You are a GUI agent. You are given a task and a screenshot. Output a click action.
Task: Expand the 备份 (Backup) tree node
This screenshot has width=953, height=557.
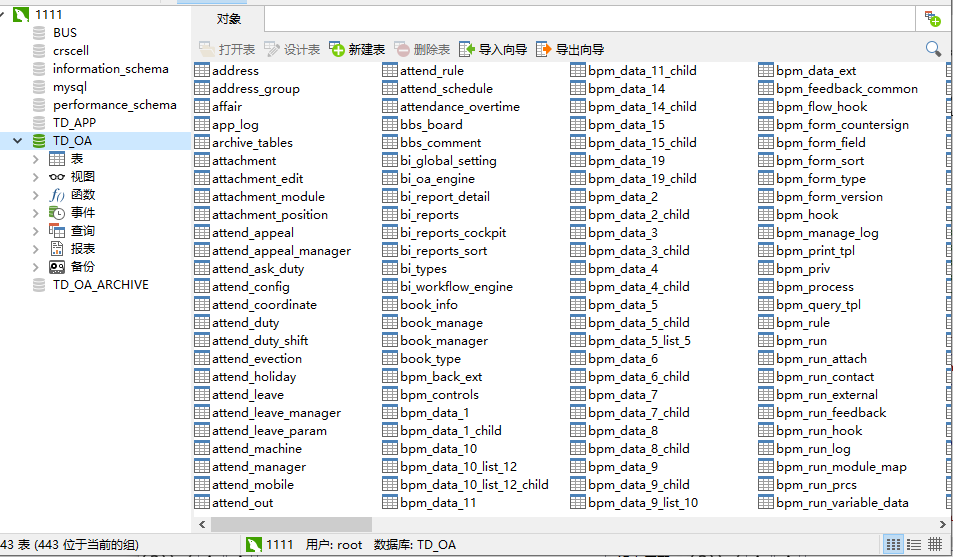(x=35, y=267)
